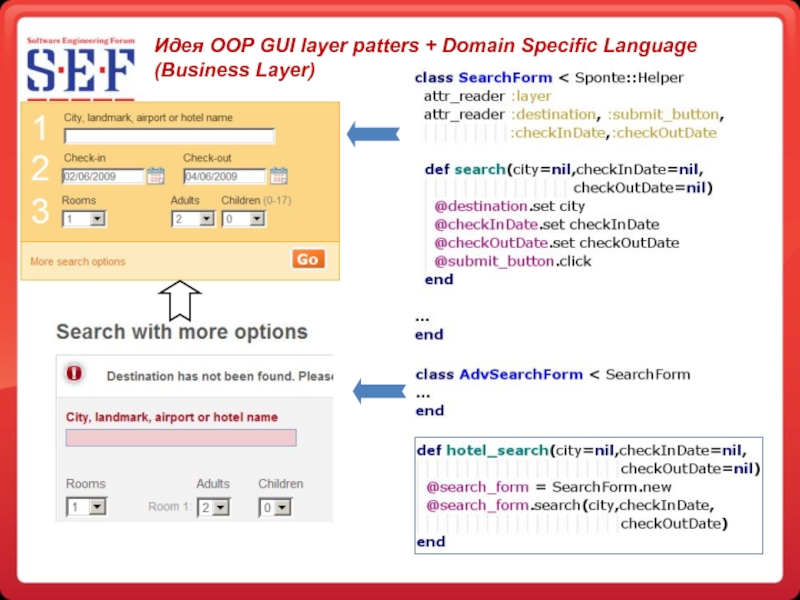Click the def search(city=nil code line
This screenshot has width=800, height=600.
coord(564,169)
